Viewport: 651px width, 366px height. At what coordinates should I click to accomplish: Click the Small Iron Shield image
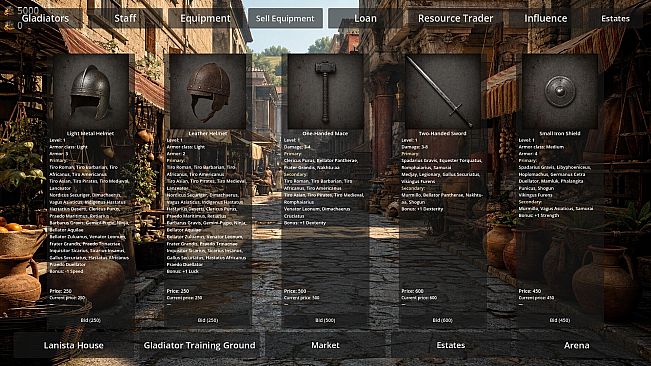(560, 92)
